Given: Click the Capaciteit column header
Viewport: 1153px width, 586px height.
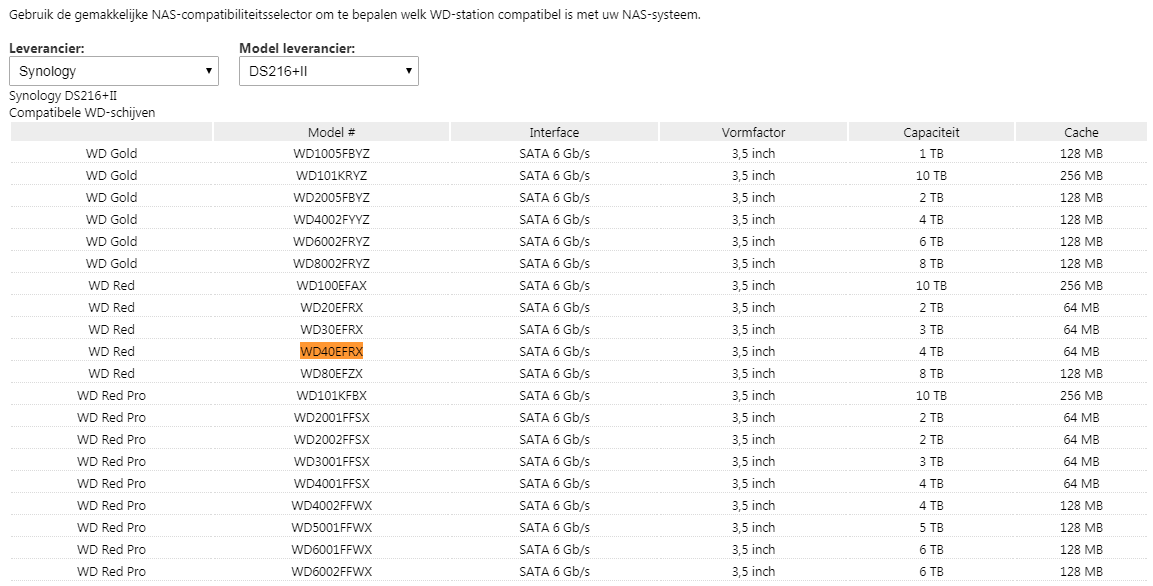Looking at the screenshot, I should click(x=931, y=132).
